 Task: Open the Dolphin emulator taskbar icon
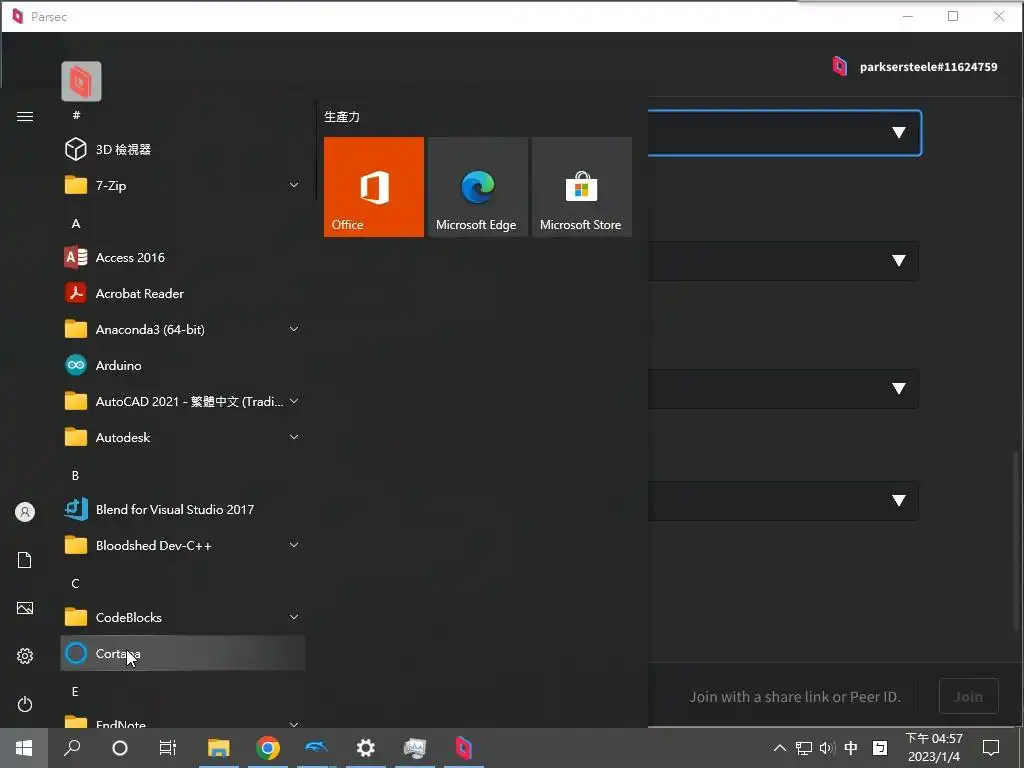[317, 748]
